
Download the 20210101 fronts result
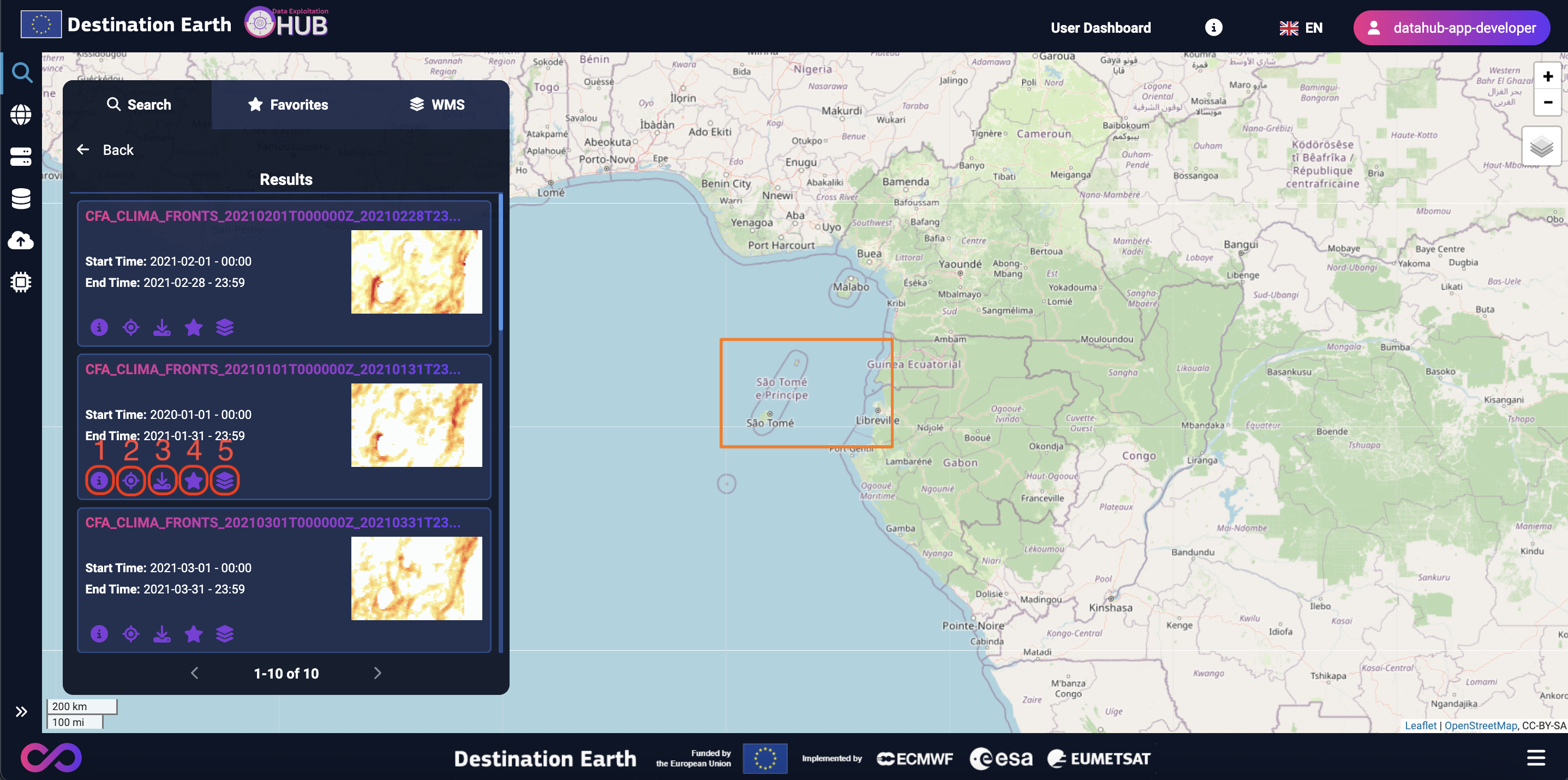click(x=162, y=481)
